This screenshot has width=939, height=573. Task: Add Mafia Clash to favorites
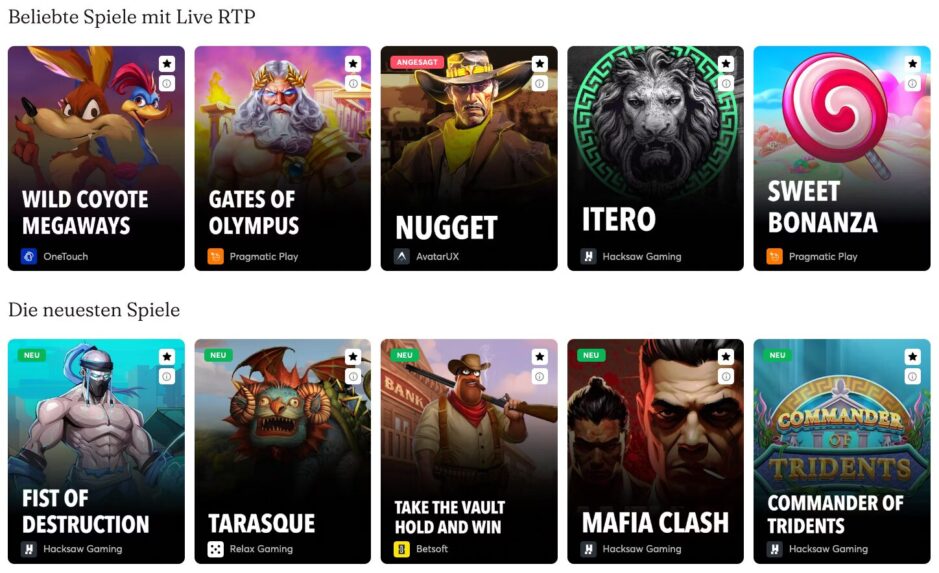pos(726,357)
